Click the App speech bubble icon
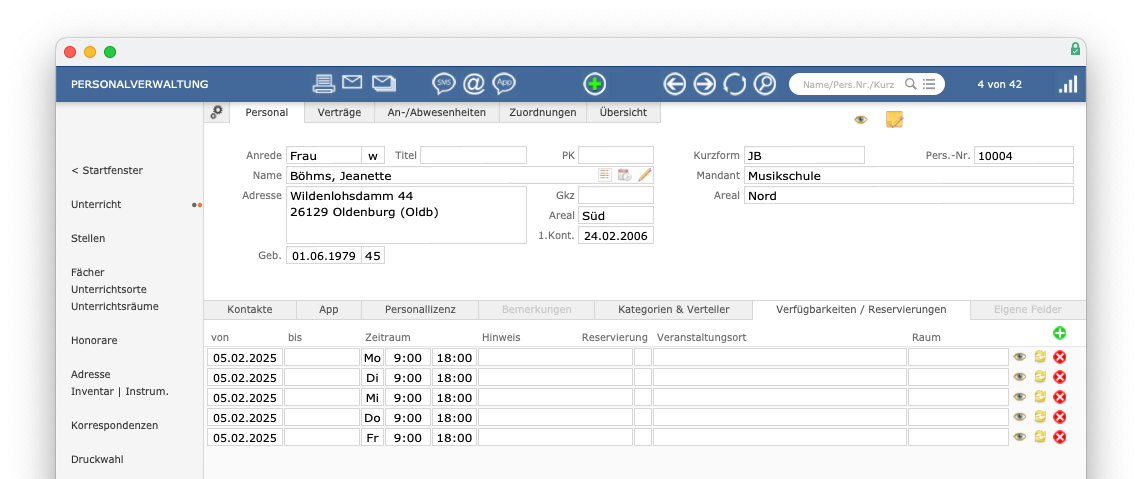 pos(504,84)
